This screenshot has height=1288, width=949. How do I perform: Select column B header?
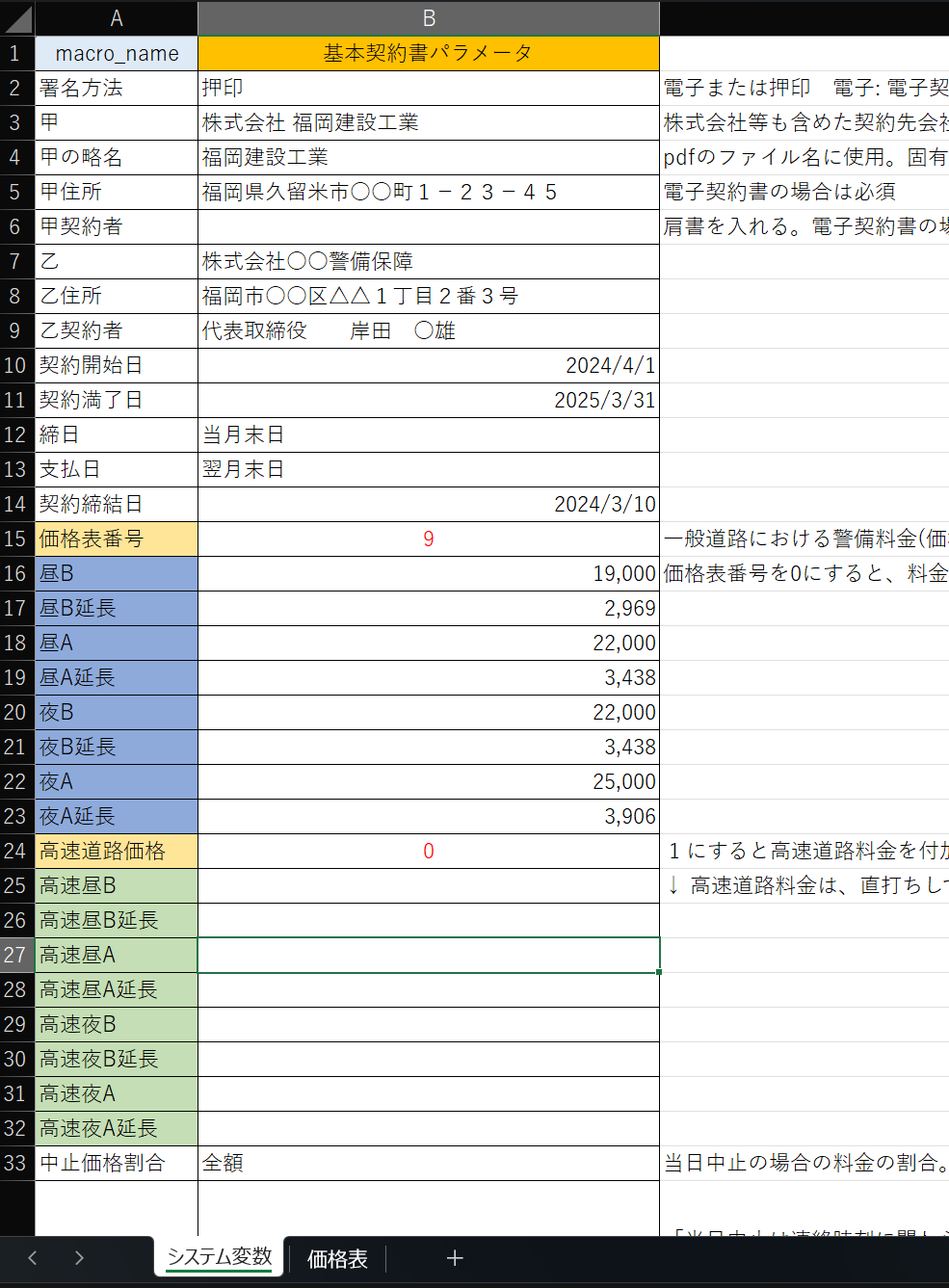(429, 18)
